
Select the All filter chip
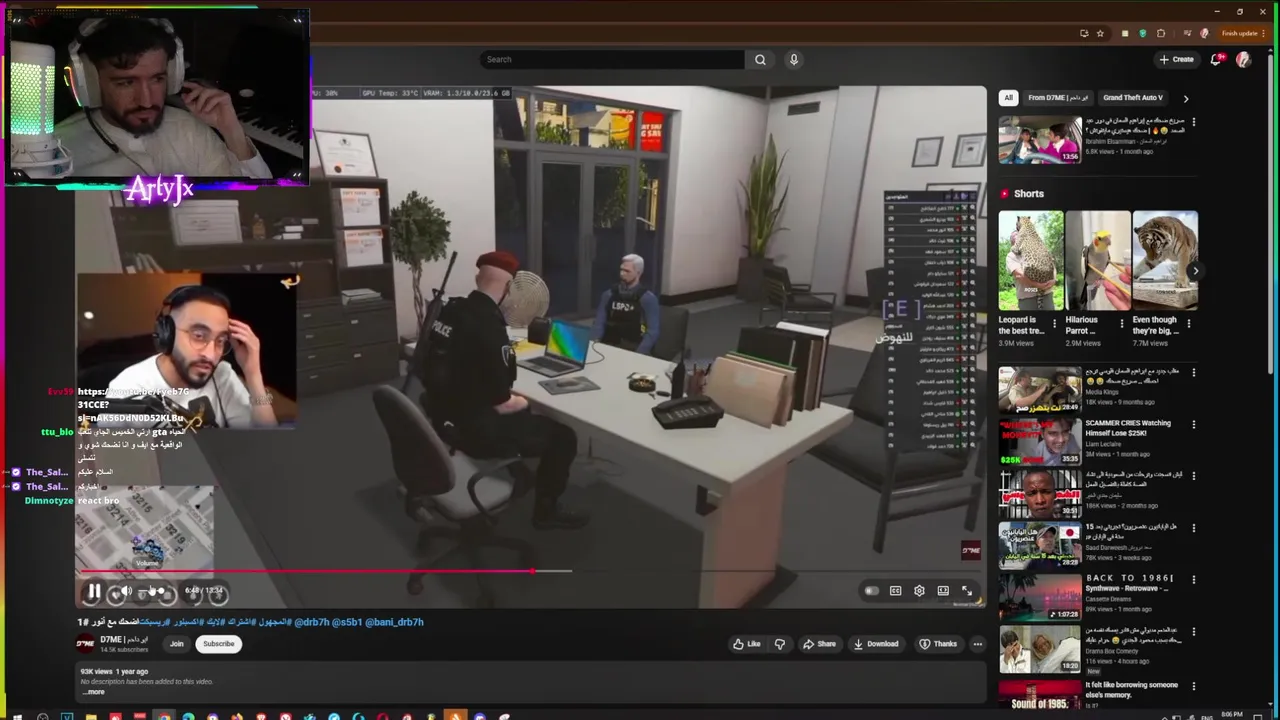(1008, 98)
